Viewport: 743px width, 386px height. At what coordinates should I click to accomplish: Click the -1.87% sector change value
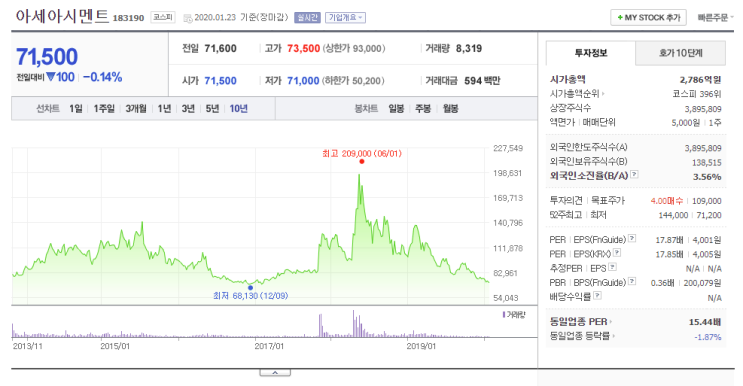(x=707, y=337)
